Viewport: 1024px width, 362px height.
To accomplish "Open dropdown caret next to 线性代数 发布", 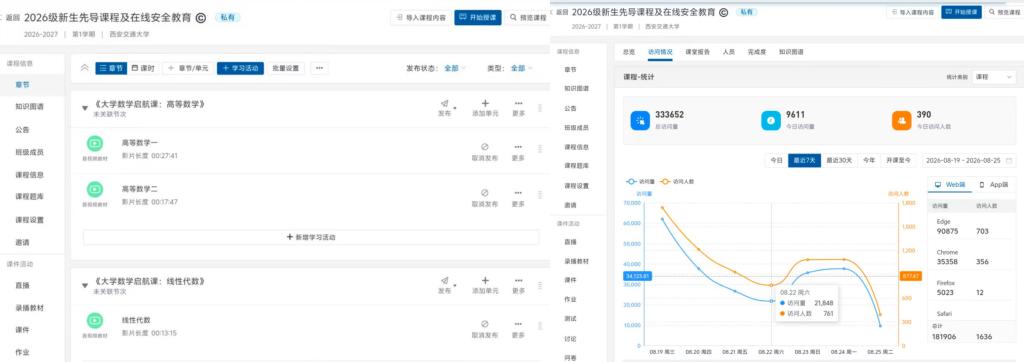I will tap(455, 285).
